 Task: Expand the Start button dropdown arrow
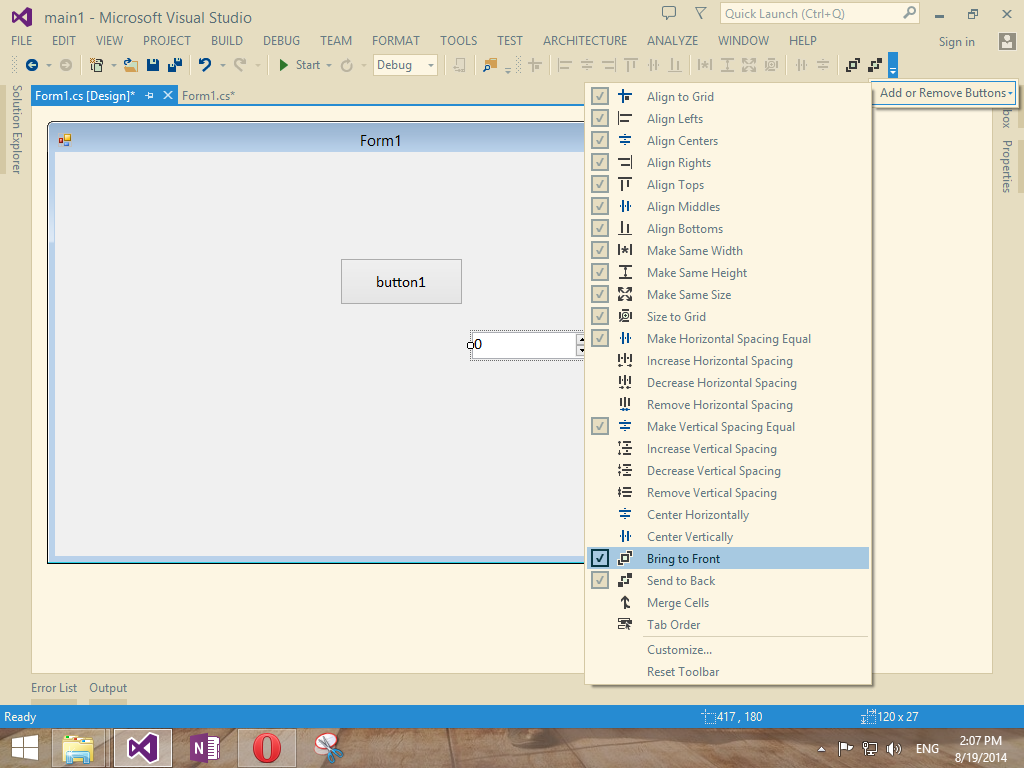click(328, 65)
